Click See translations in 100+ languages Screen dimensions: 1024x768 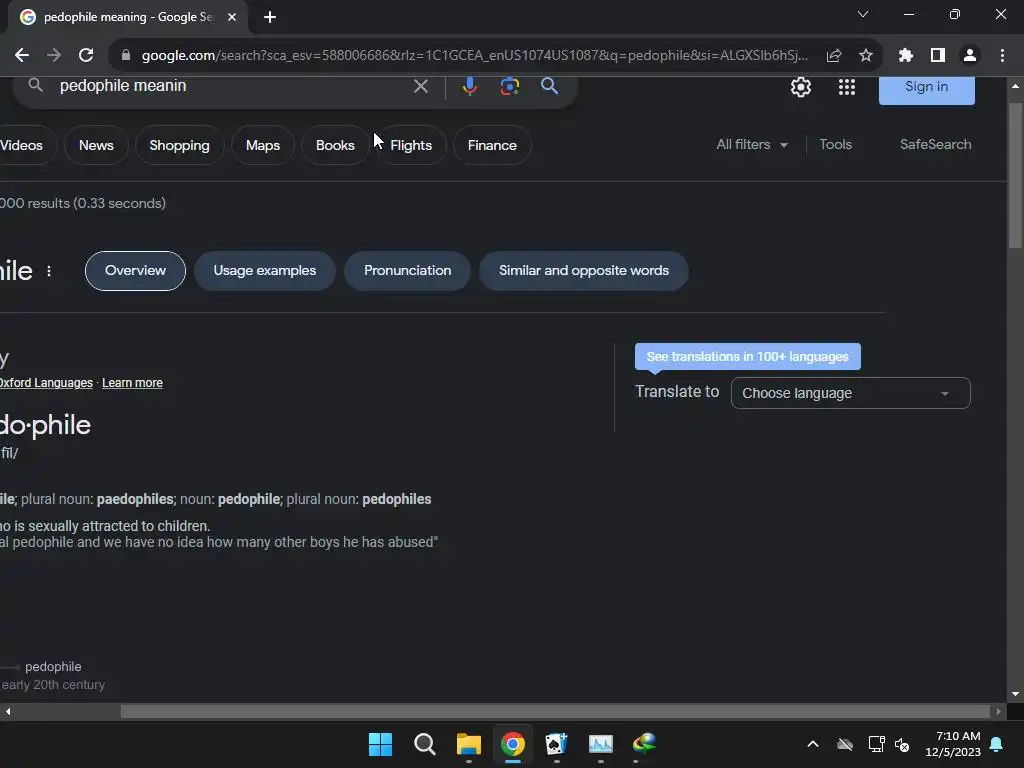point(748,357)
